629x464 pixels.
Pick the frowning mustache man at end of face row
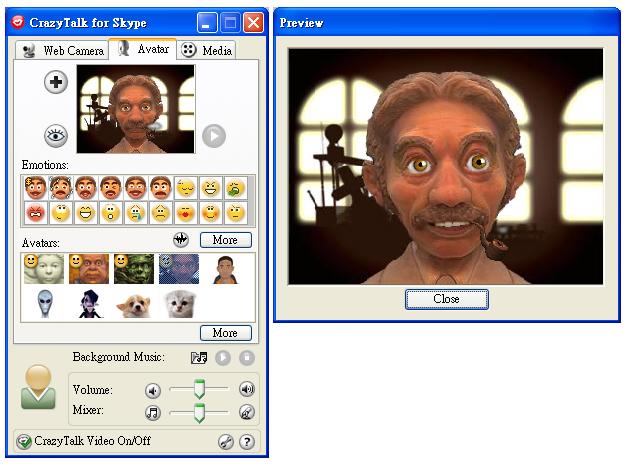click(160, 188)
